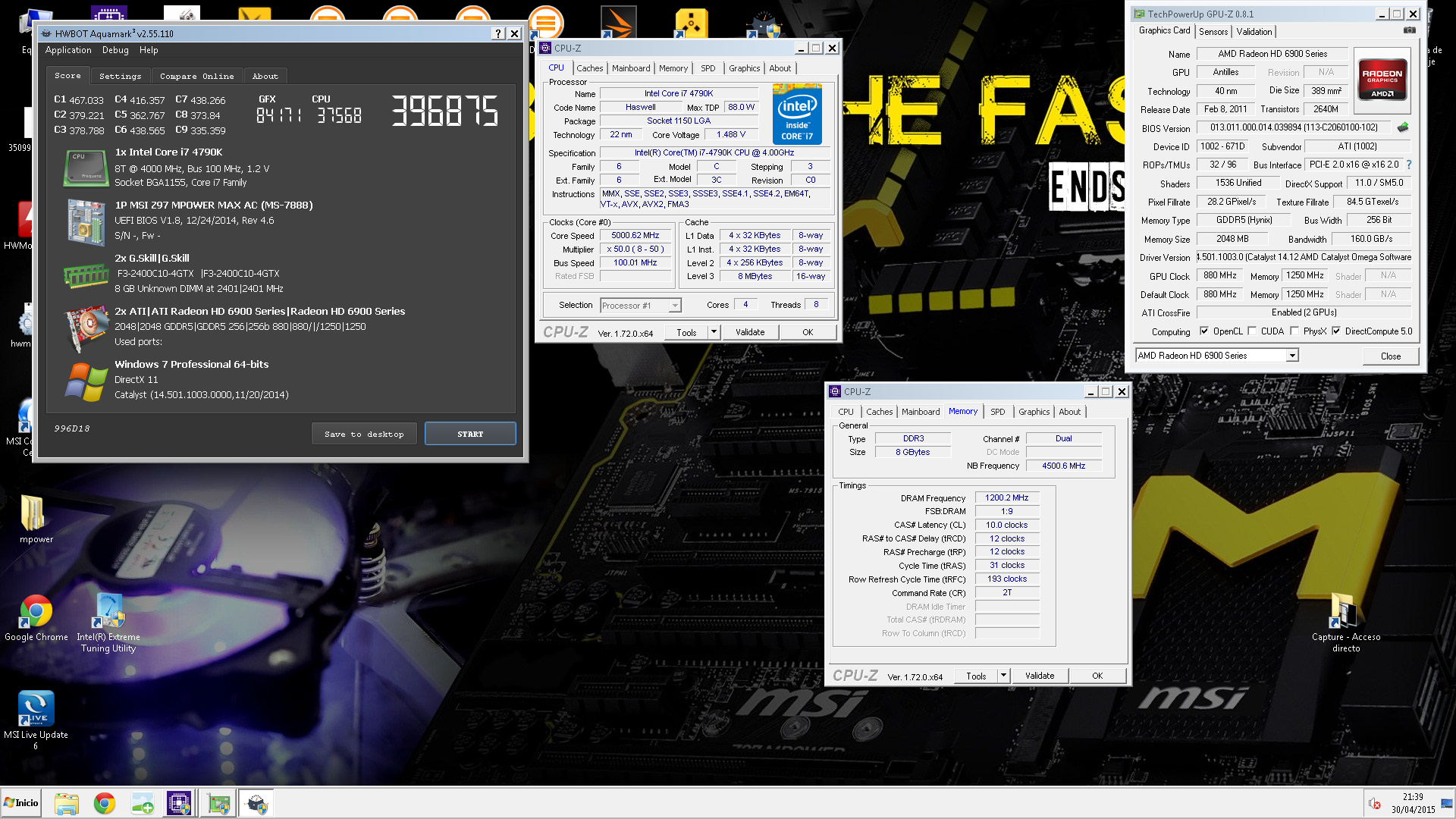Open Caches tab in the CPU-Z Memory window
Image resolution: width=1456 pixels, height=819 pixels.
(879, 412)
